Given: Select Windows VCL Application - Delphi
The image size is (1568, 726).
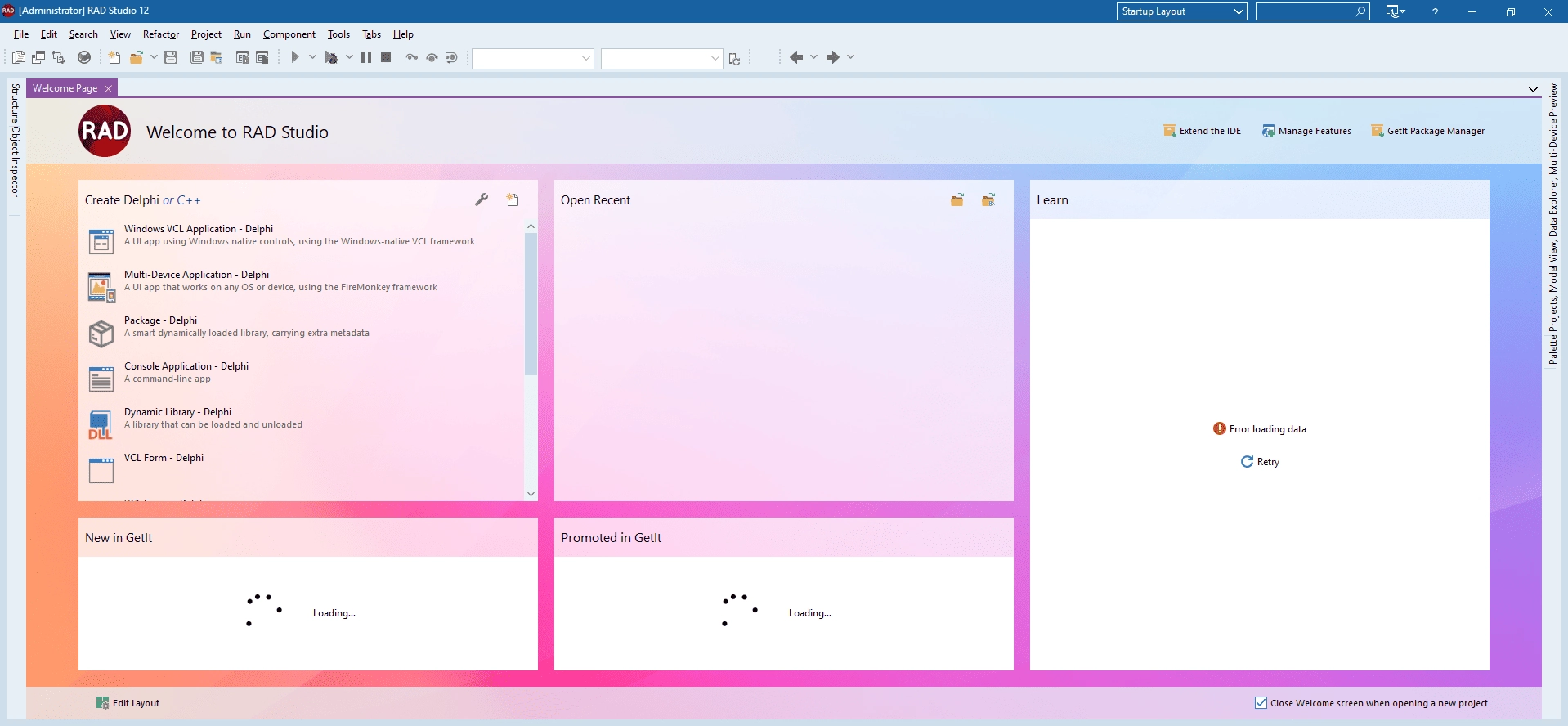Looking at the screenshot, I should pos(302,241).
